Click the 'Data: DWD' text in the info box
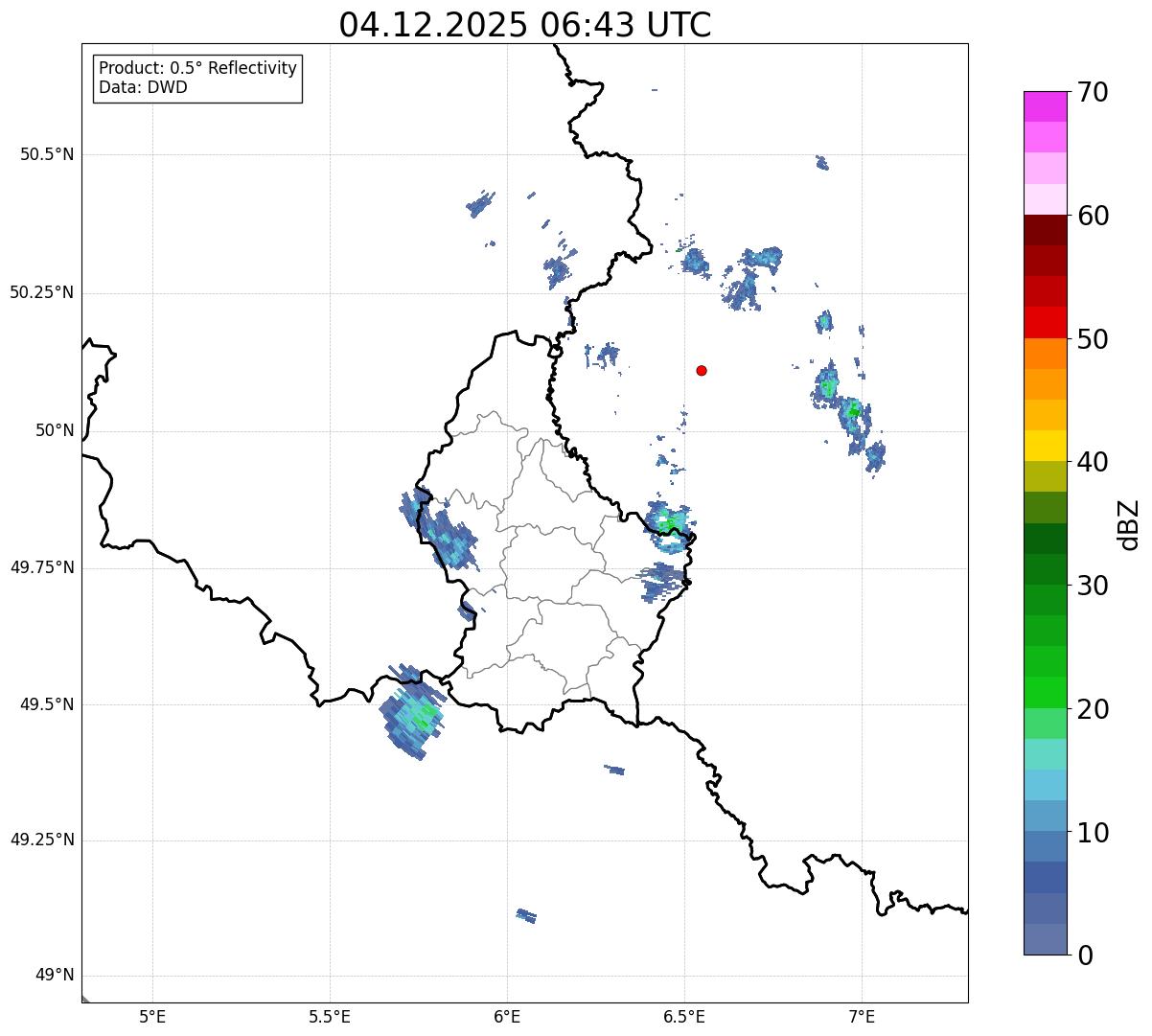Image resolution: width=1152 pixels, height=1036 pixels. tap(143, 88)
